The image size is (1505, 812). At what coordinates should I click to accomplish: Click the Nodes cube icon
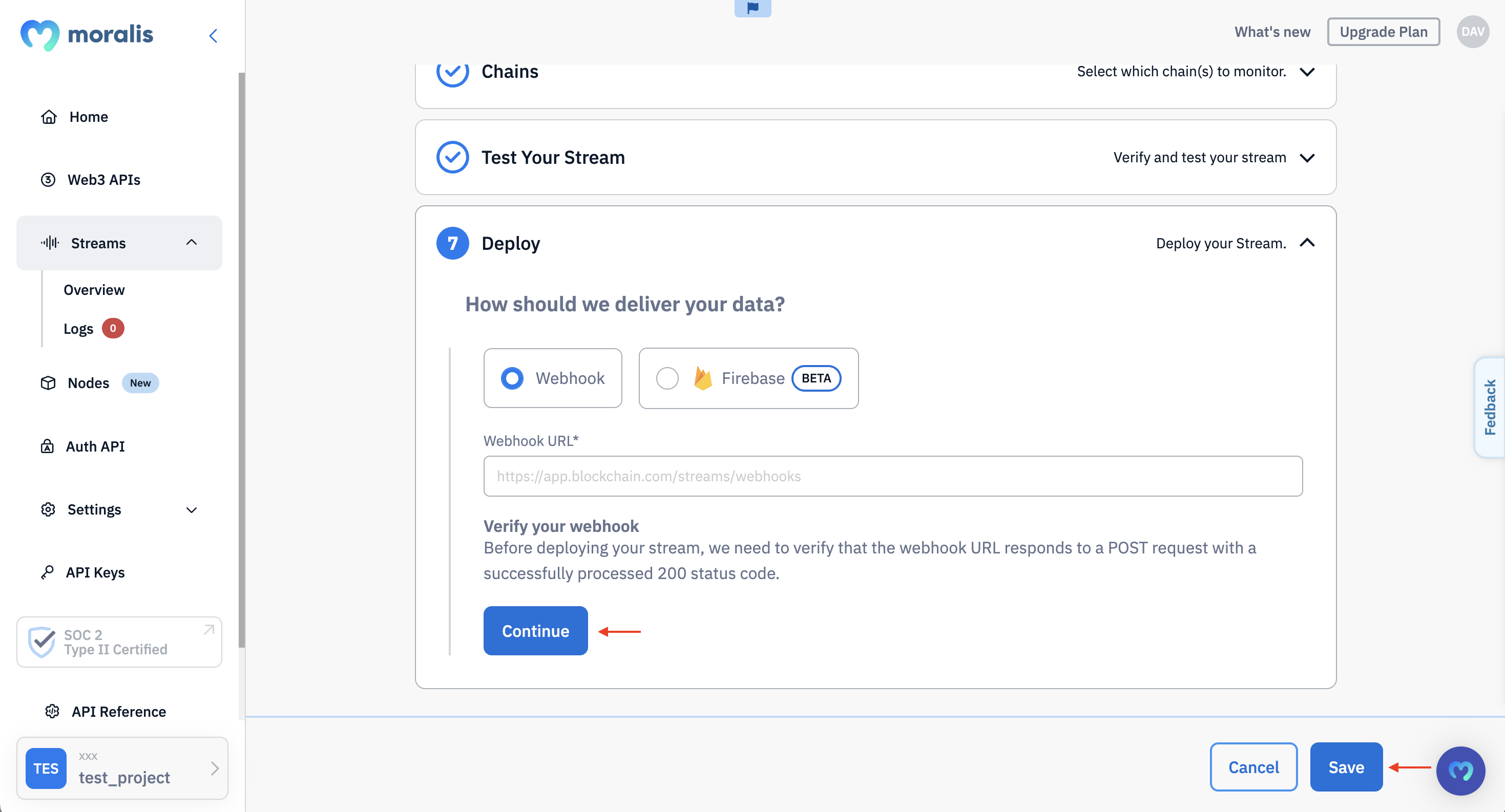tap(48, 383)
